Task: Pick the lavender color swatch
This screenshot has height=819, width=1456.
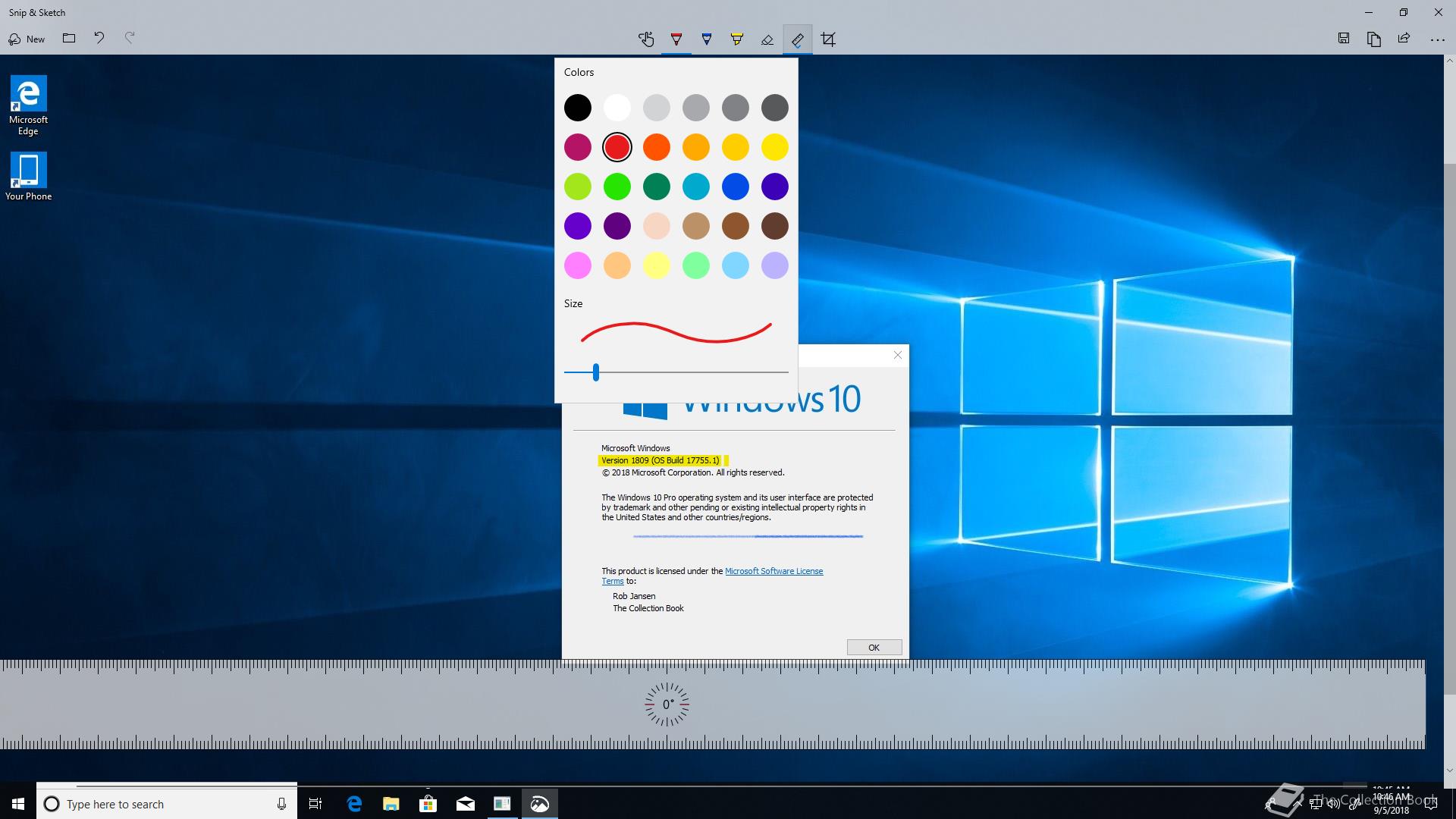Action: 775,265
